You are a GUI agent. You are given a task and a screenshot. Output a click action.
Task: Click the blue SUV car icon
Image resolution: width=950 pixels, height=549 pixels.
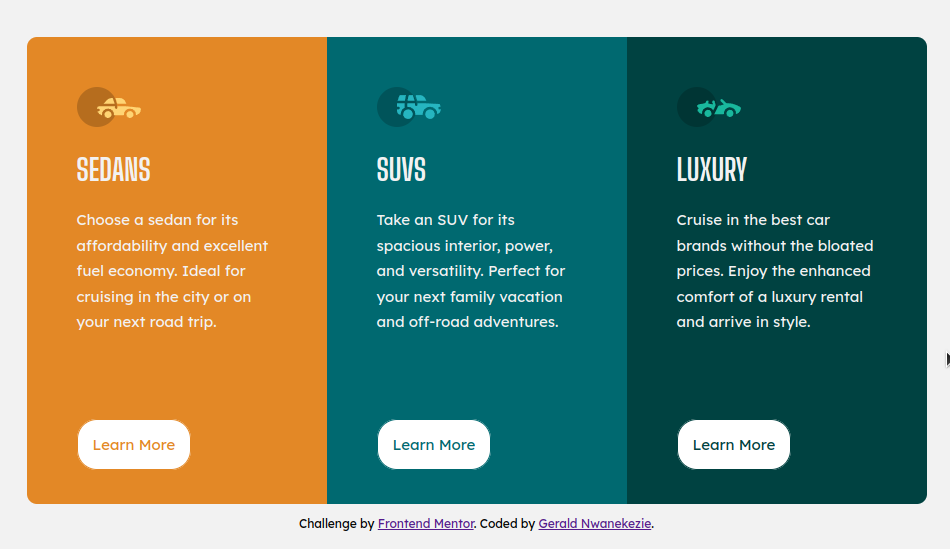(x=419, y=107)
